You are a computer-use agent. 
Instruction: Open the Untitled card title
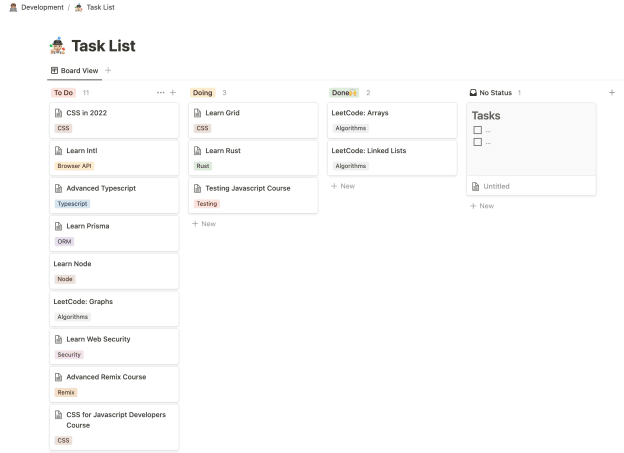pos(496,186)
